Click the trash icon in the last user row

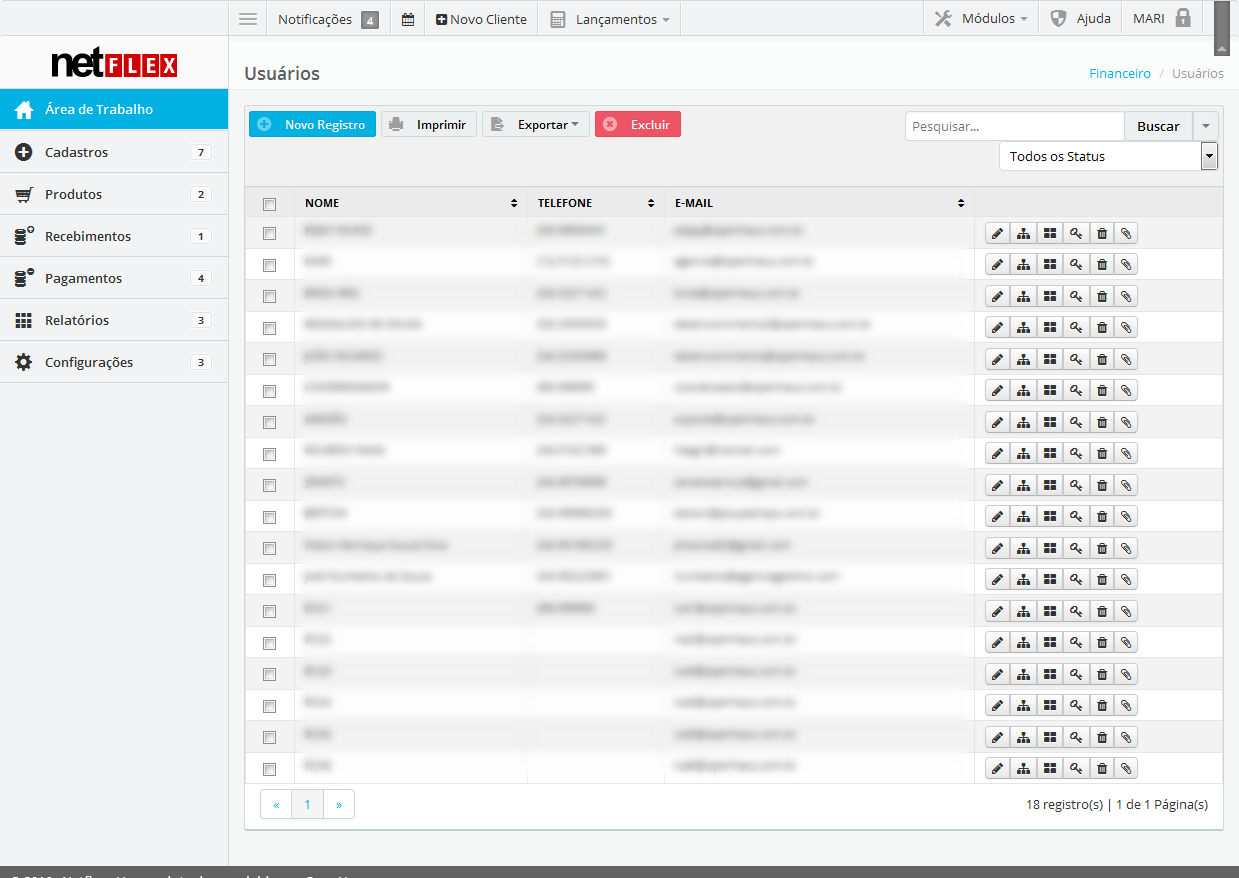[x=1102, y=769]
